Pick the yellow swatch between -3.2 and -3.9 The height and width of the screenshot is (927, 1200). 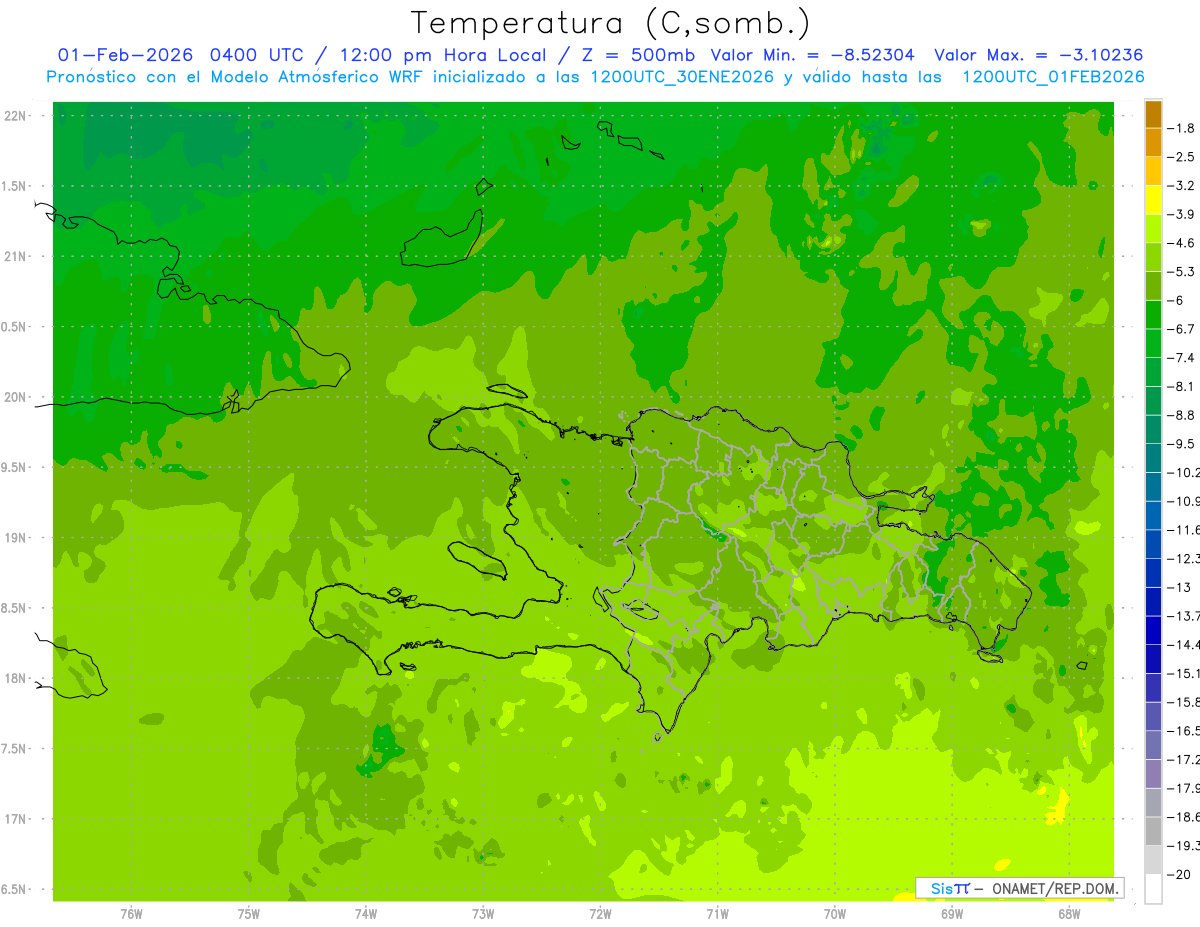pos(1153,200)
